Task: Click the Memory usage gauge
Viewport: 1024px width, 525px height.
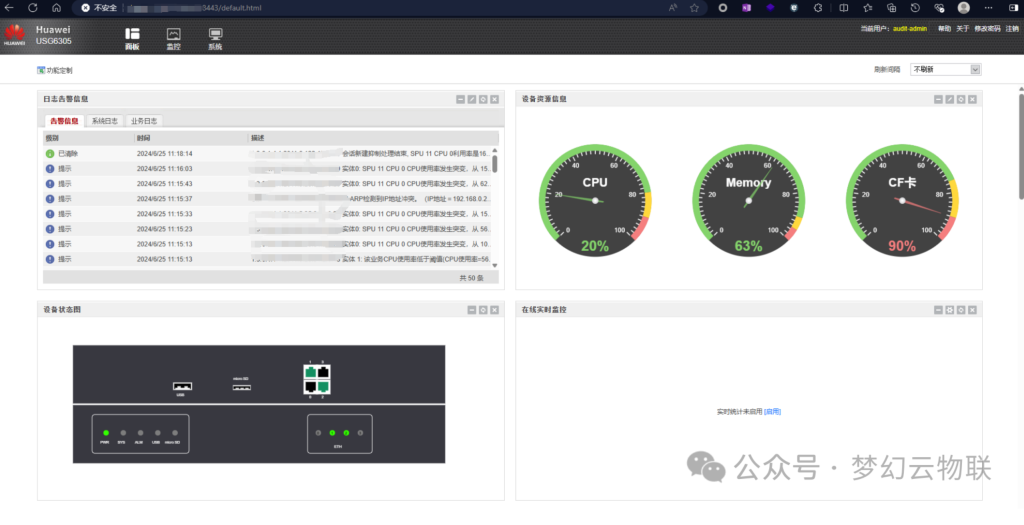Action: (x=748, y=200)
